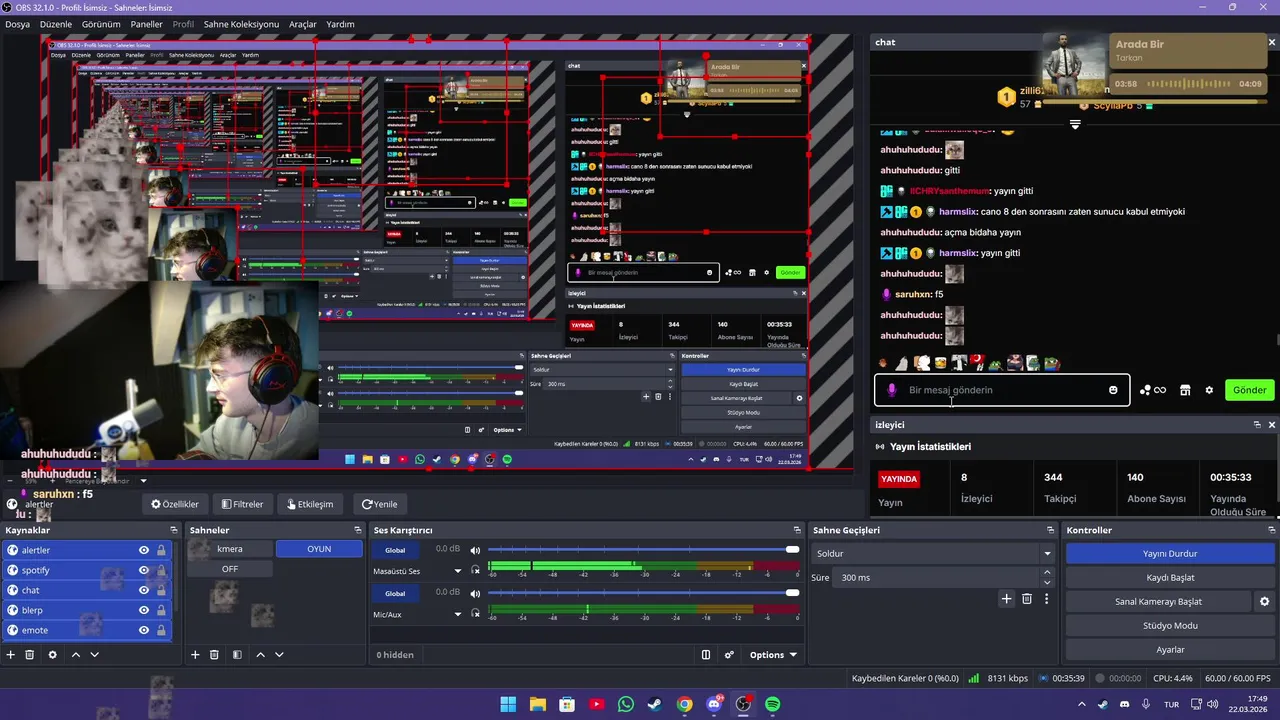Send chat message with Gönder

point(1250,390)
